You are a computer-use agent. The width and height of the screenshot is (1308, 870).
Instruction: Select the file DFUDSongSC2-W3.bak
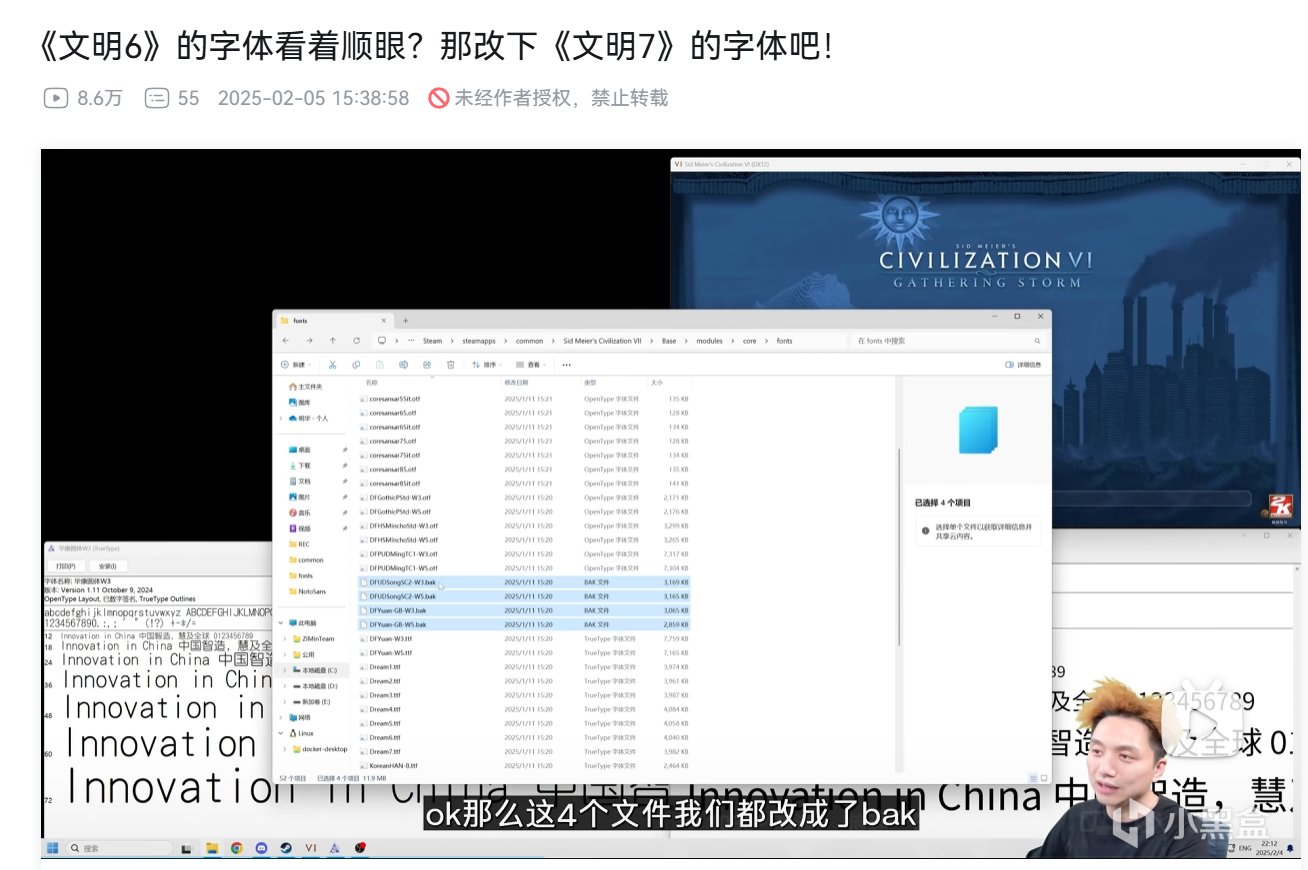tap(524, 582)
